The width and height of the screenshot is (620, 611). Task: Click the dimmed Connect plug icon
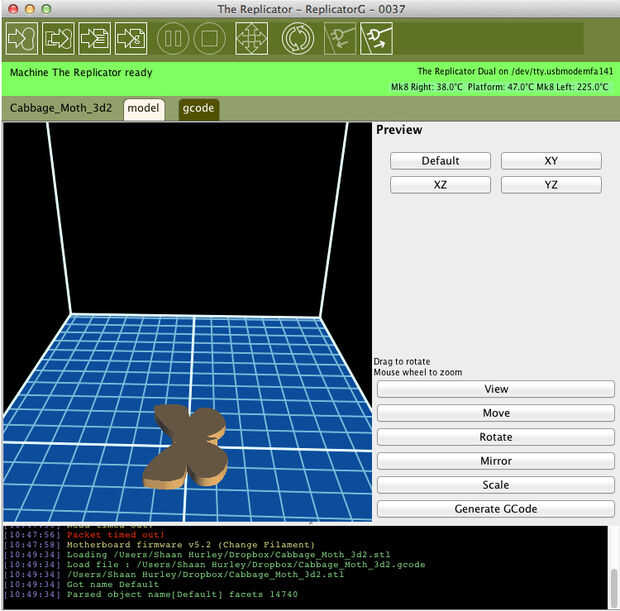pos(340,39)
